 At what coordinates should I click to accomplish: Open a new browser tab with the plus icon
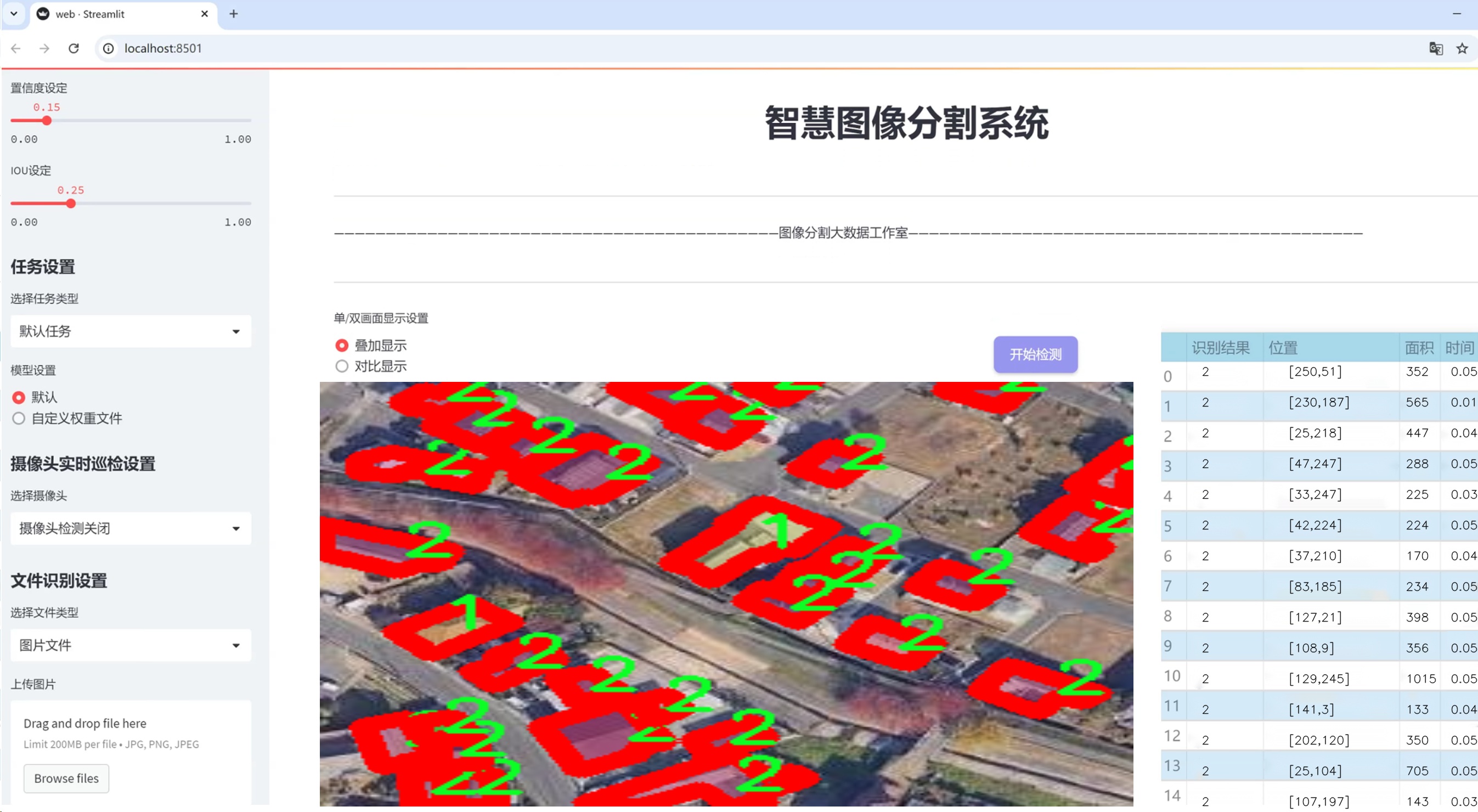click(234, 14)
